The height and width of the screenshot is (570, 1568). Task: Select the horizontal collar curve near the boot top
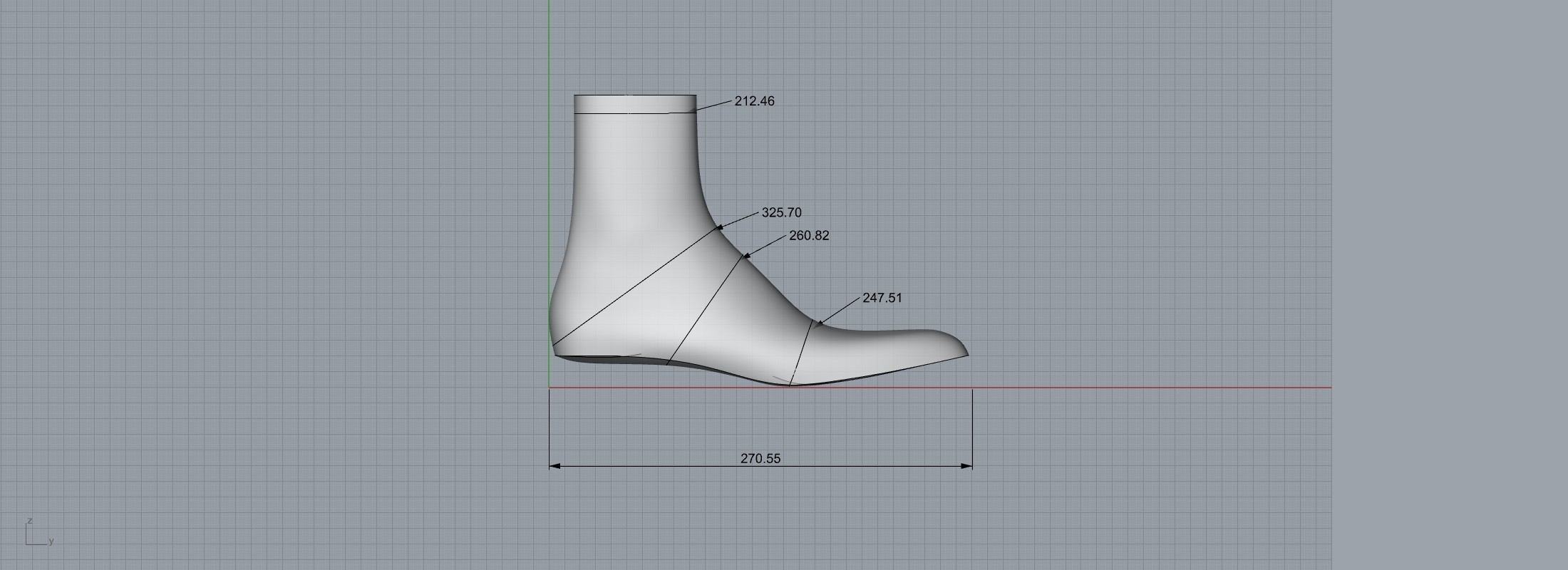[x=634, y=113]
